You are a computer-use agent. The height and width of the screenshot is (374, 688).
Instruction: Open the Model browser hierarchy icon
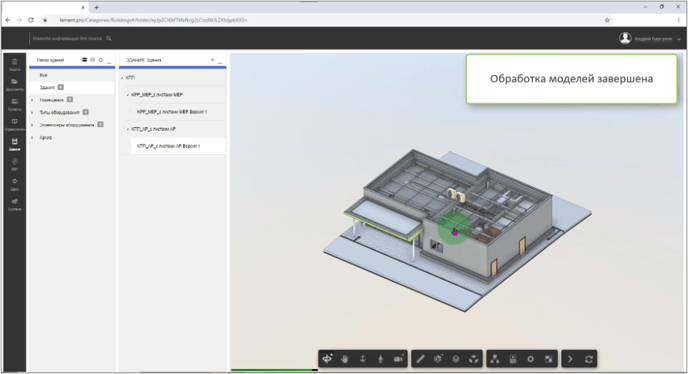point(495,359)
